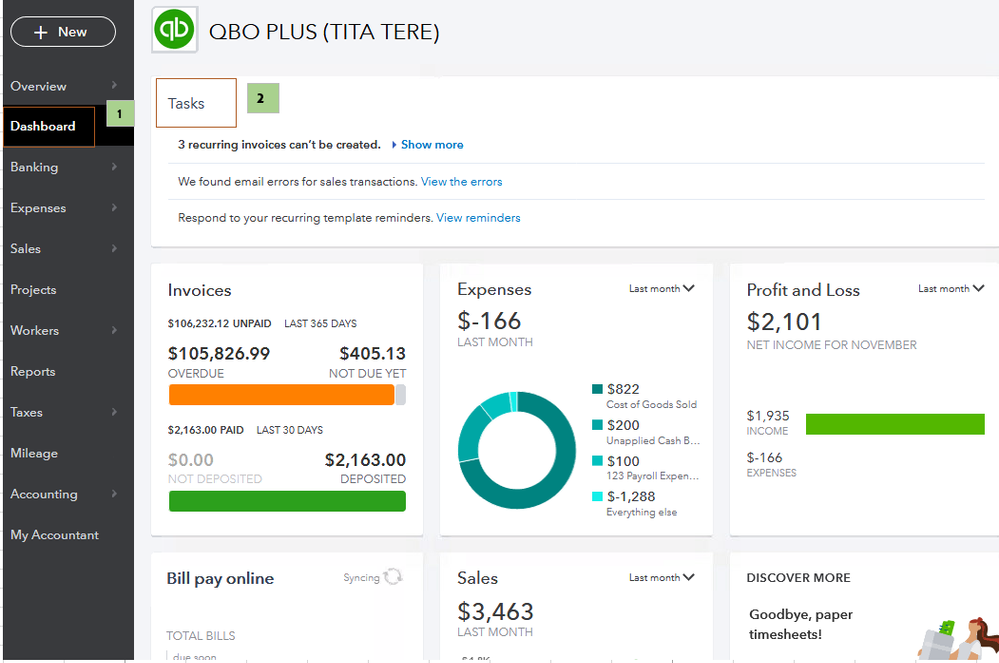
Task: Open the Expenses Last month dropdown
Action: click(x=661, y=289)
